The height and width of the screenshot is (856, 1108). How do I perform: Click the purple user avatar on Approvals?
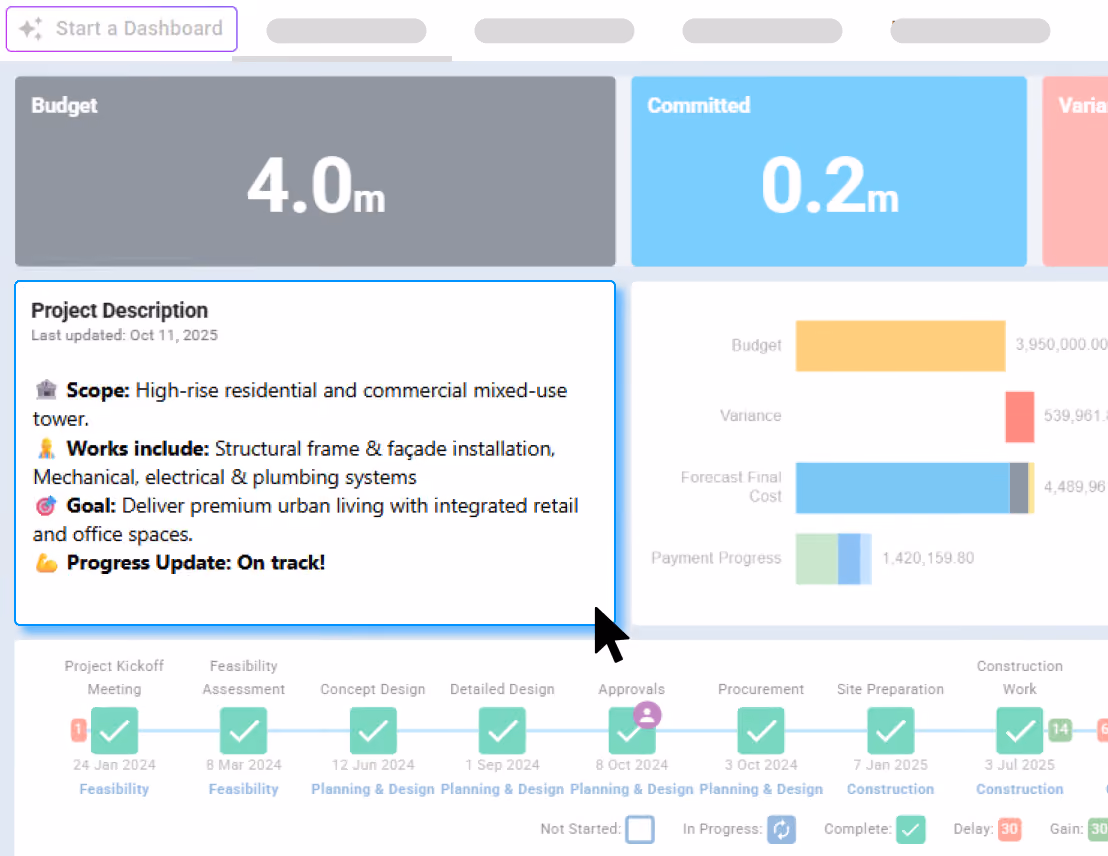pyautogui.click(x=647, y=715)
